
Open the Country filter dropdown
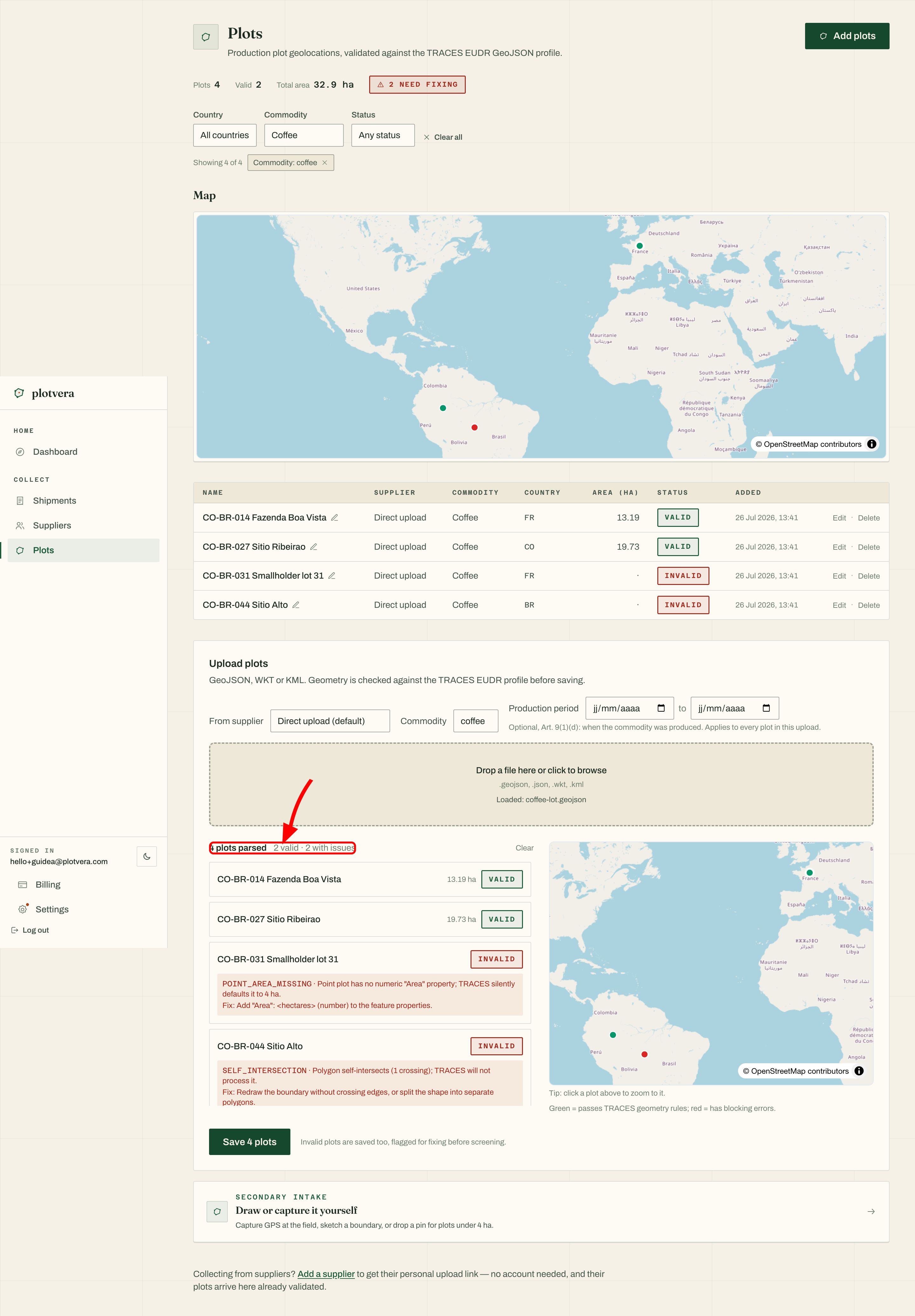tap(225, 135)
